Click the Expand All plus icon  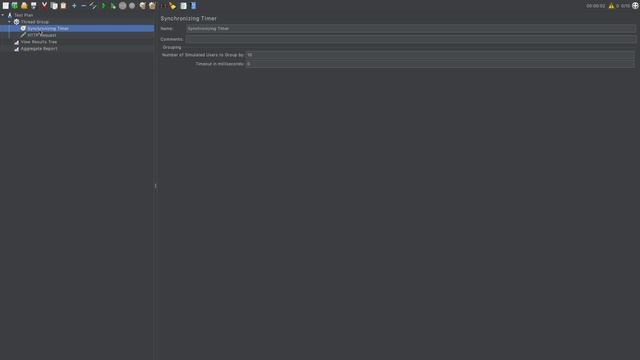click(74, 6)
